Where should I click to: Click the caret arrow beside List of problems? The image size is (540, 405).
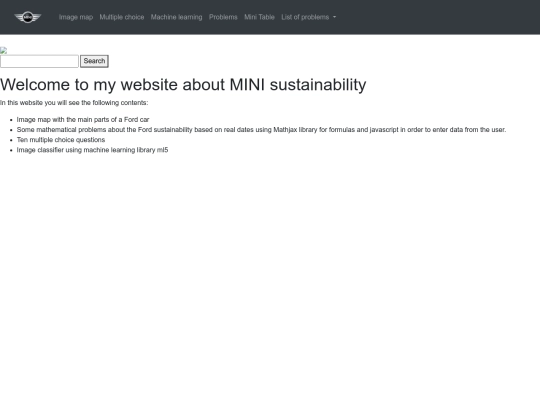point(334,17)
